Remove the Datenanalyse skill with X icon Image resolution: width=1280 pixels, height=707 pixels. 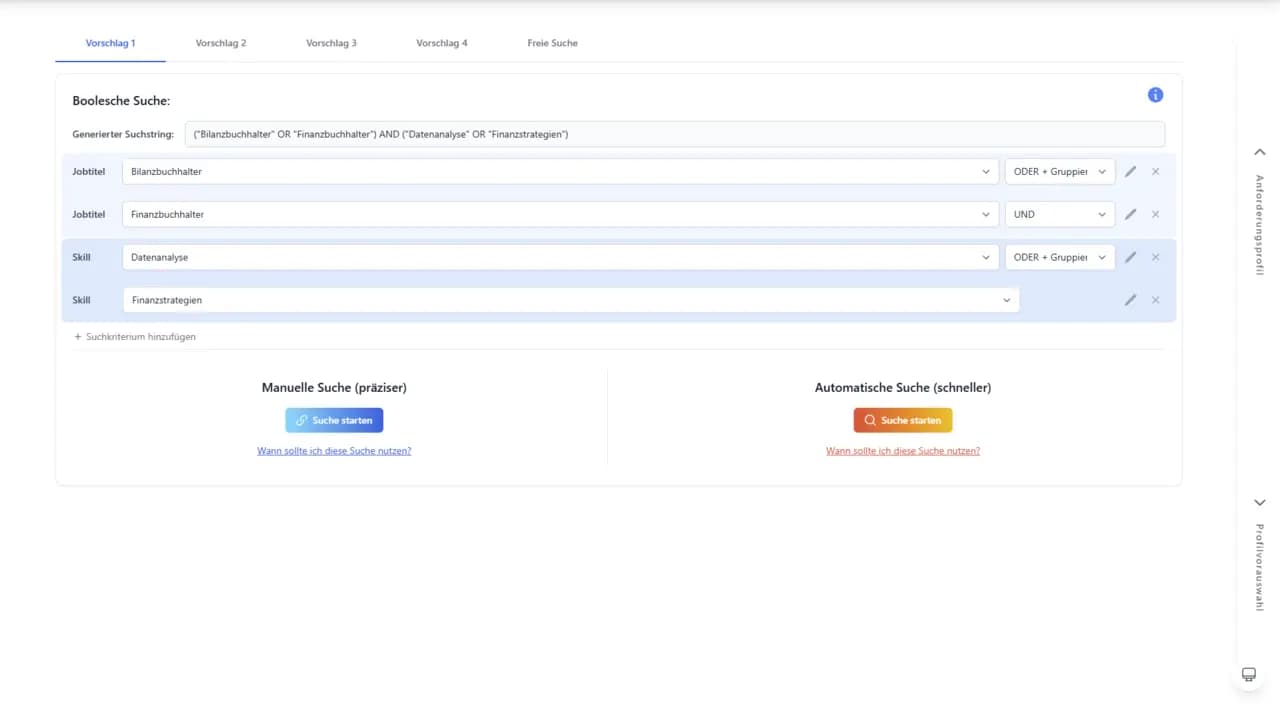tap(1155, 257)
